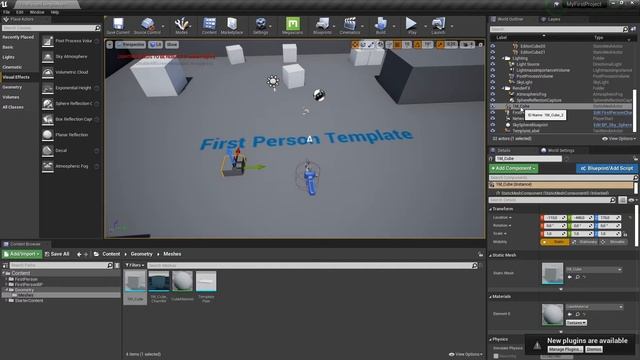Screen dimensions: 640x360
Task: Browse to the Static Mesh asset icon
Action: (578, 277)
